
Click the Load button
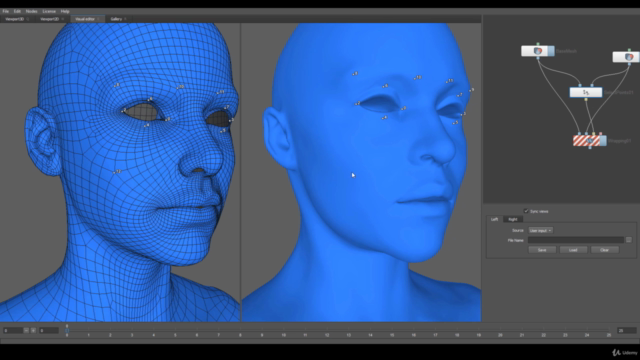(573, 250)
